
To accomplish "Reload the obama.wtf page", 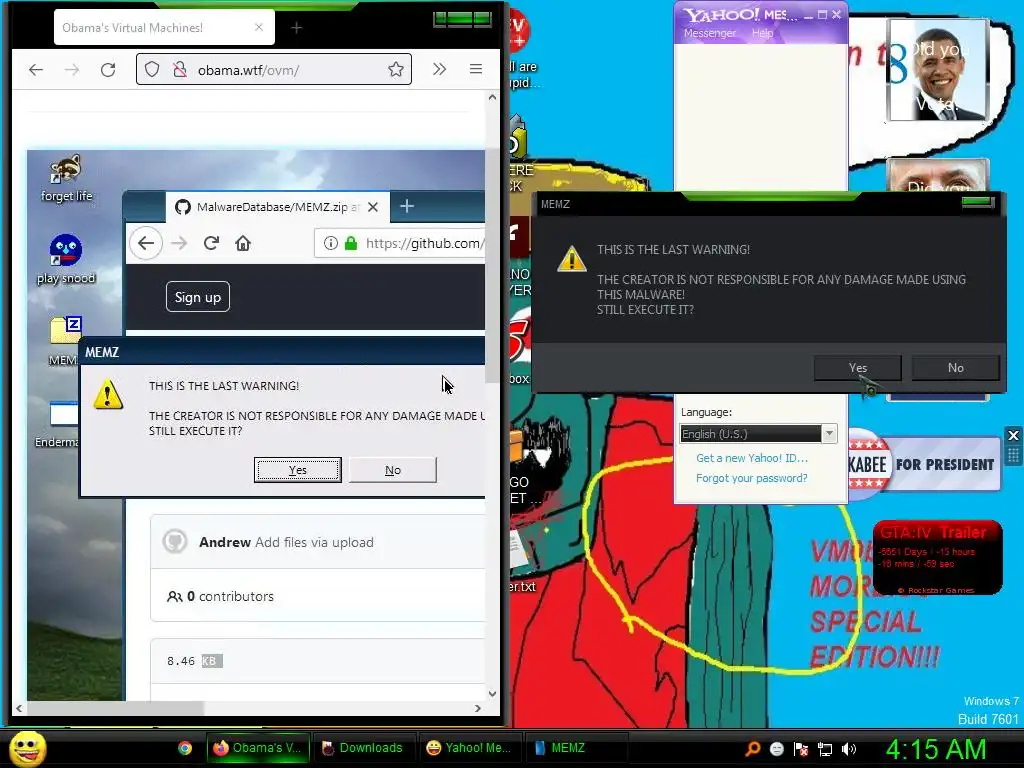I will (x=108, y=69).
